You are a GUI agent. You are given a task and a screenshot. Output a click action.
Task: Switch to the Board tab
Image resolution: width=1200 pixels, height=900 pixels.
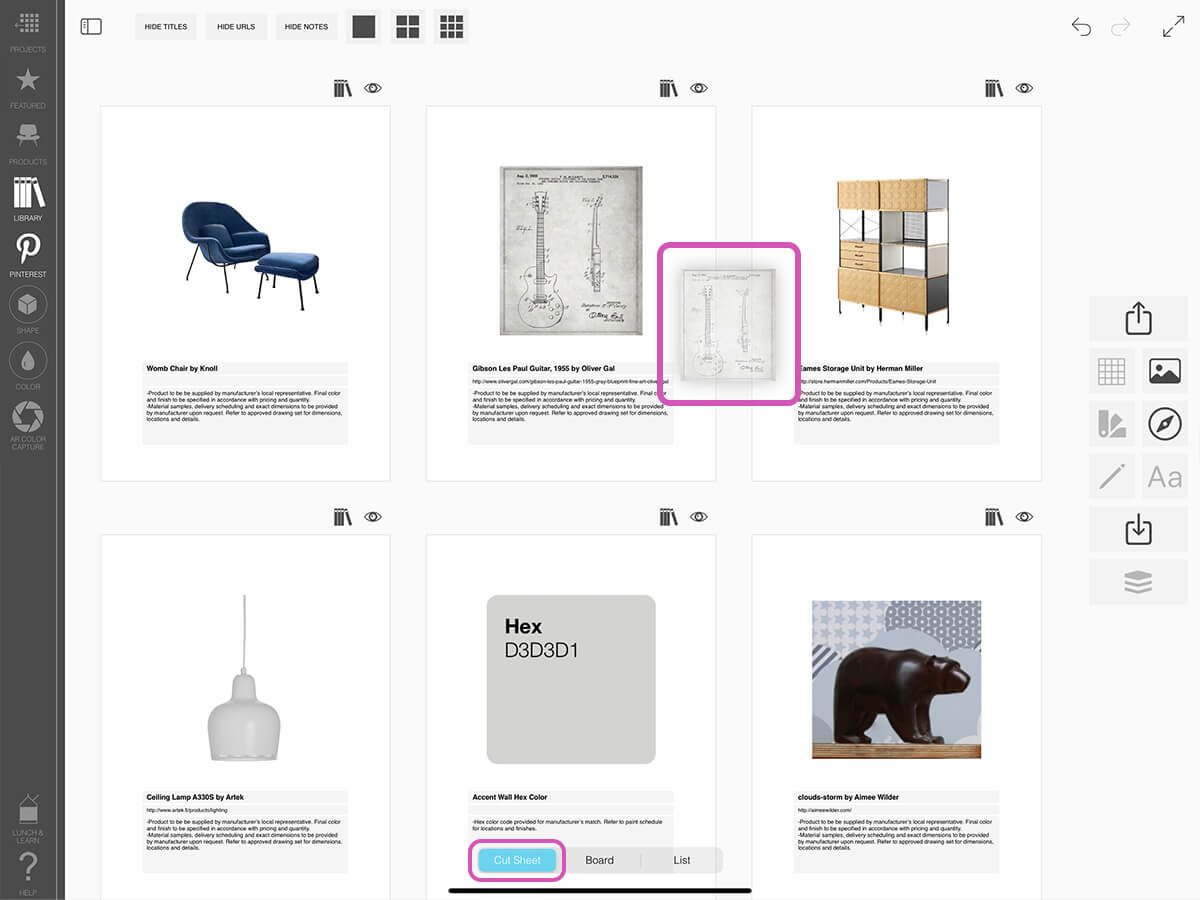(599, 860)
